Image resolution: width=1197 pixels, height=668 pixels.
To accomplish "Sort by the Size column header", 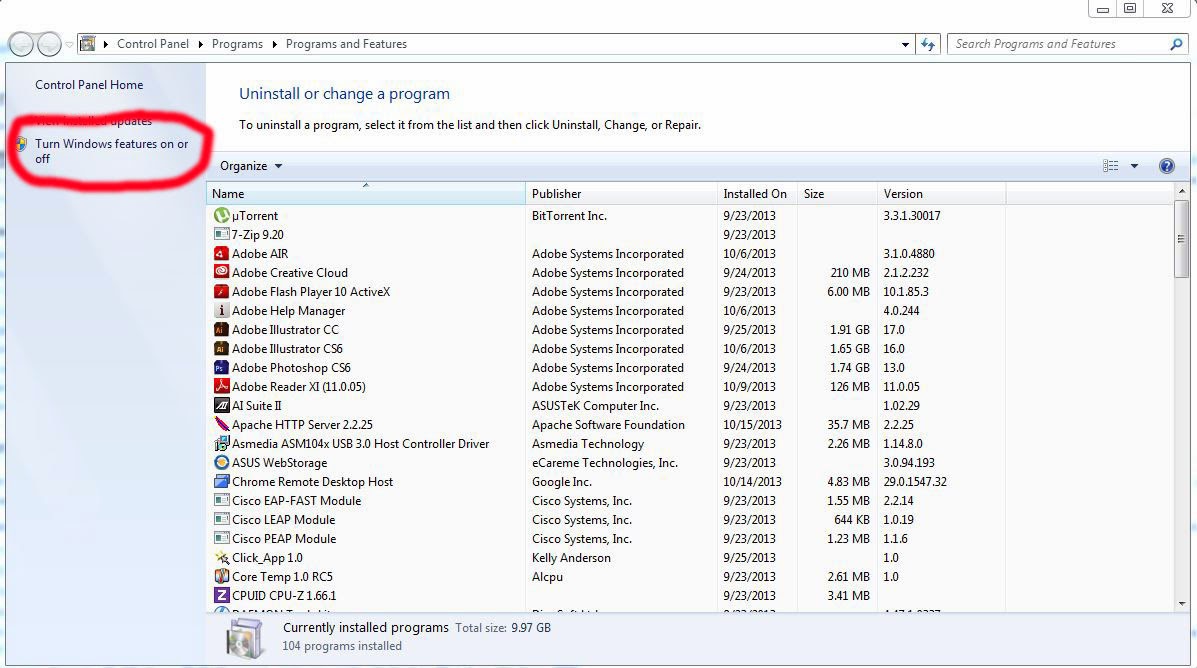I will [837, 194].
